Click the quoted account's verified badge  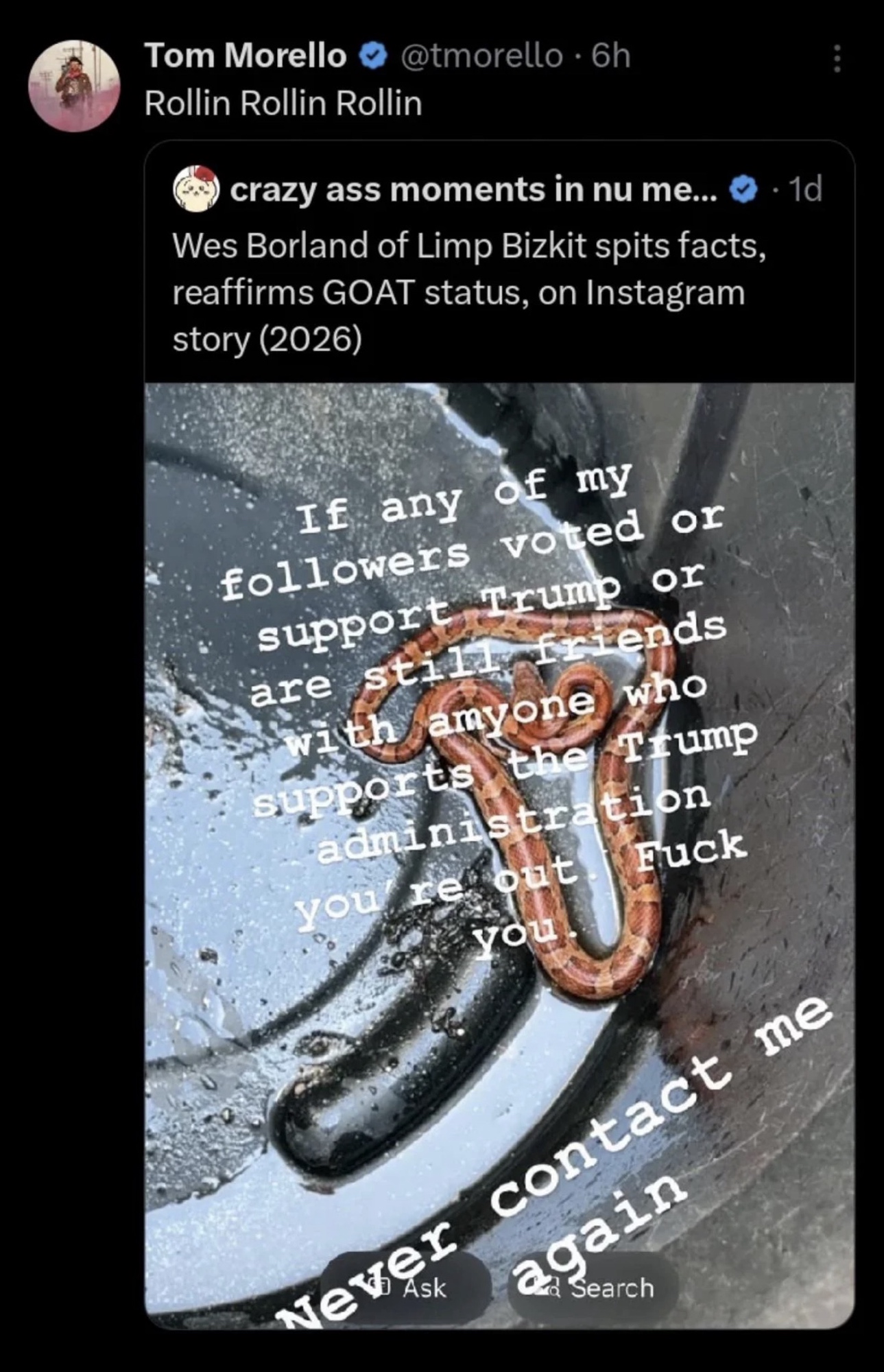pyautogui.click(x=743, y=190)
